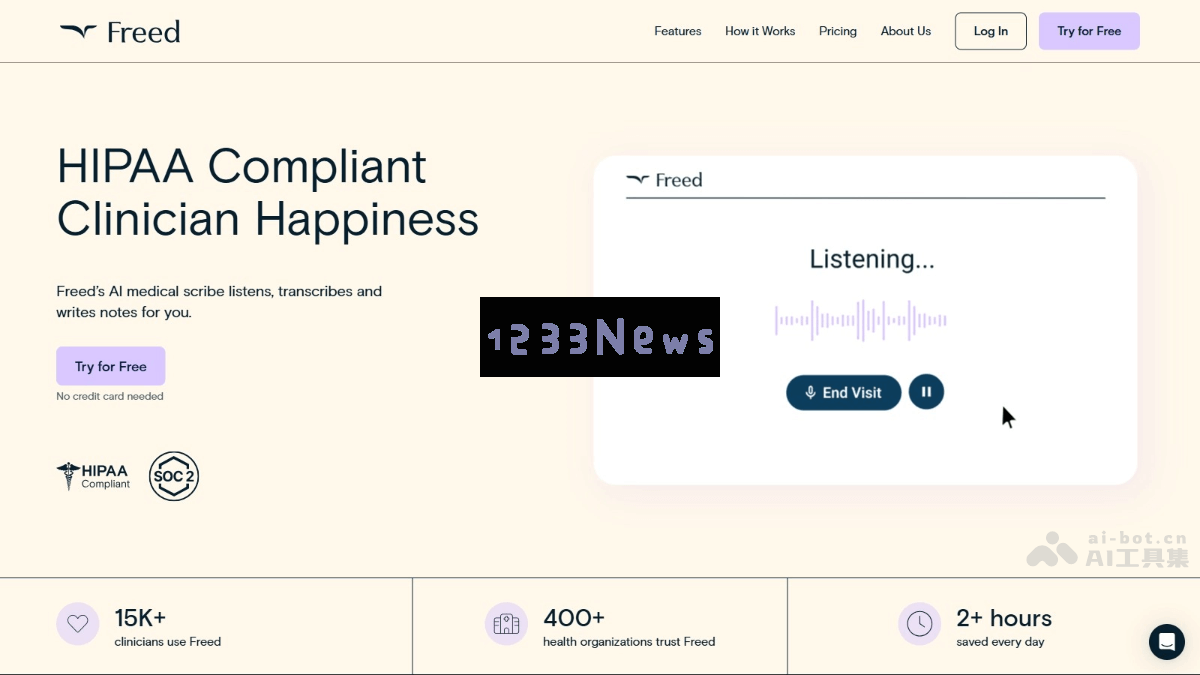1200x675 pixels.
Task: Open the chat widget icon
Action: pyautogui.click(x=1167, y=642)
